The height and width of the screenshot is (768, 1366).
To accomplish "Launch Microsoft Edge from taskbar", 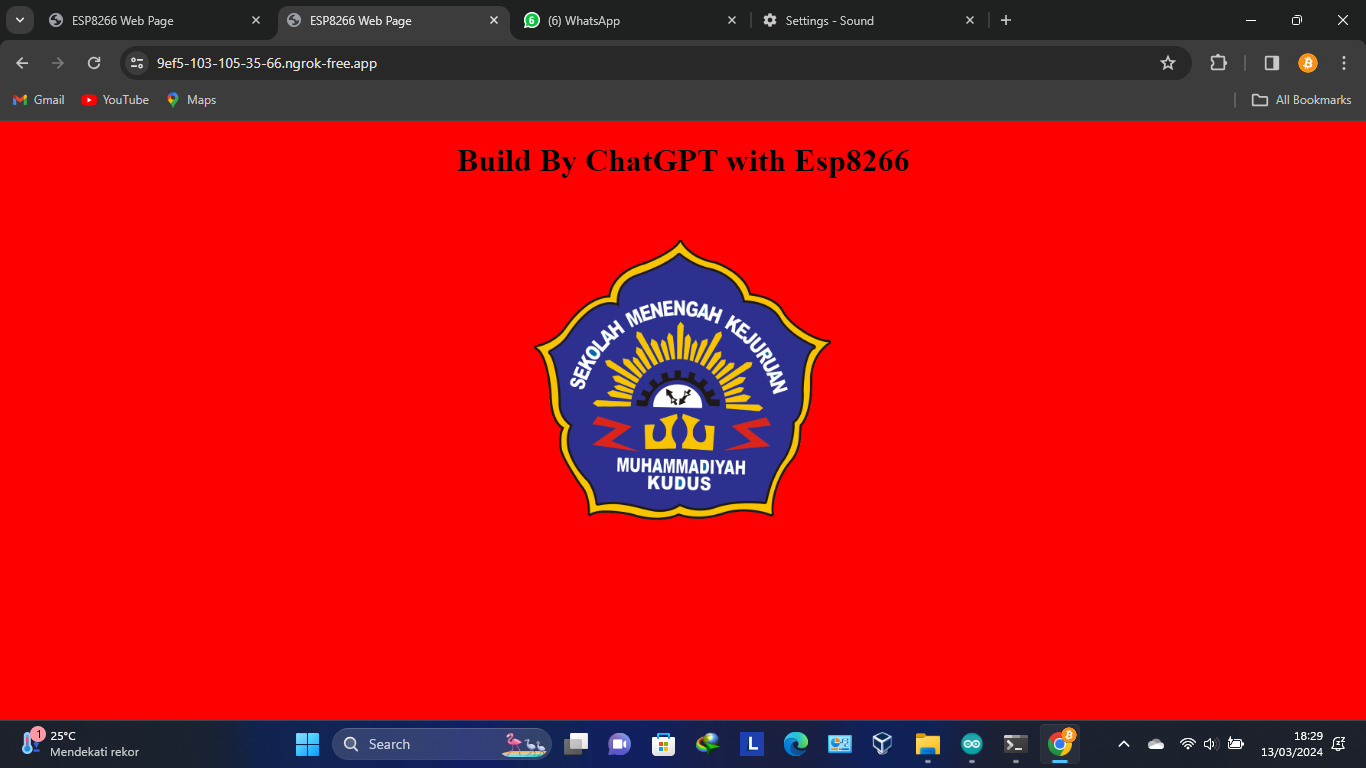I will coord(796,744).
